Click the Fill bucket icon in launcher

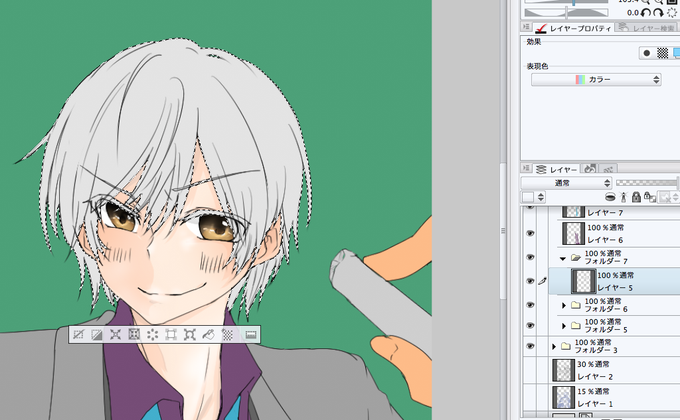209,335
